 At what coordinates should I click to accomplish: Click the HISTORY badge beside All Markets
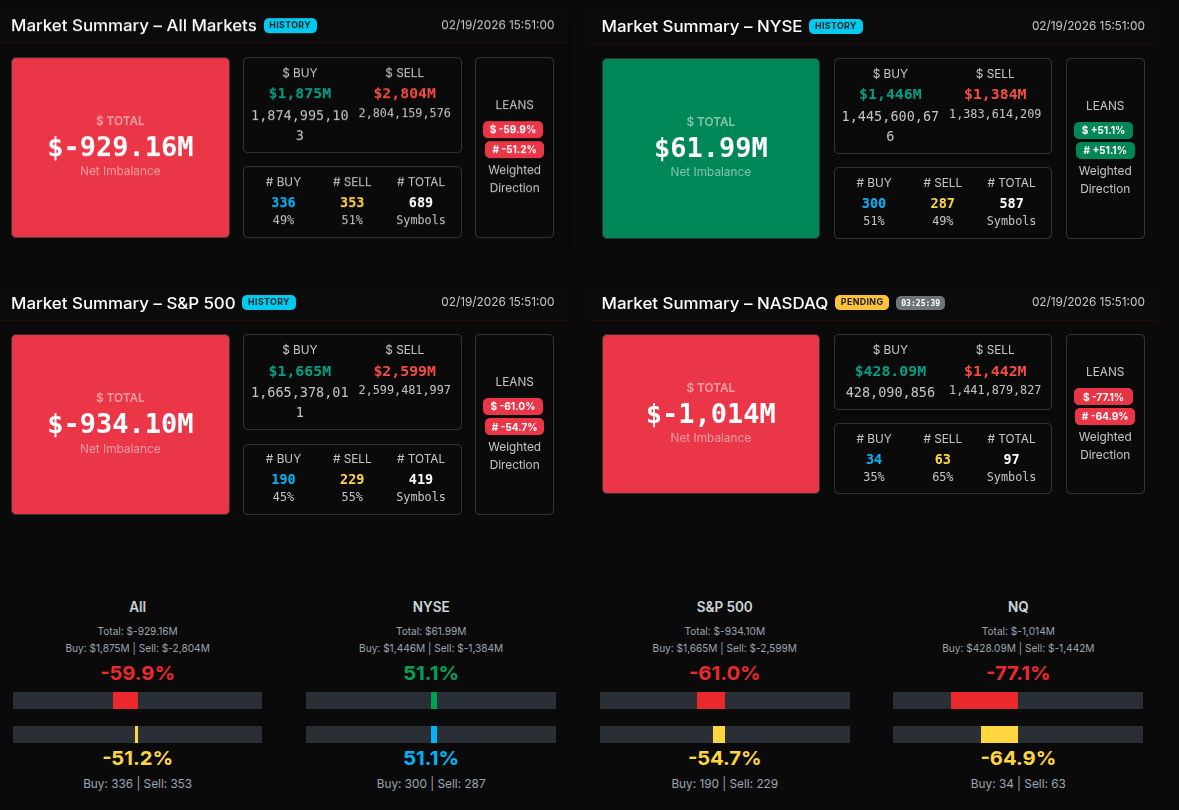[x=290, y=25]
